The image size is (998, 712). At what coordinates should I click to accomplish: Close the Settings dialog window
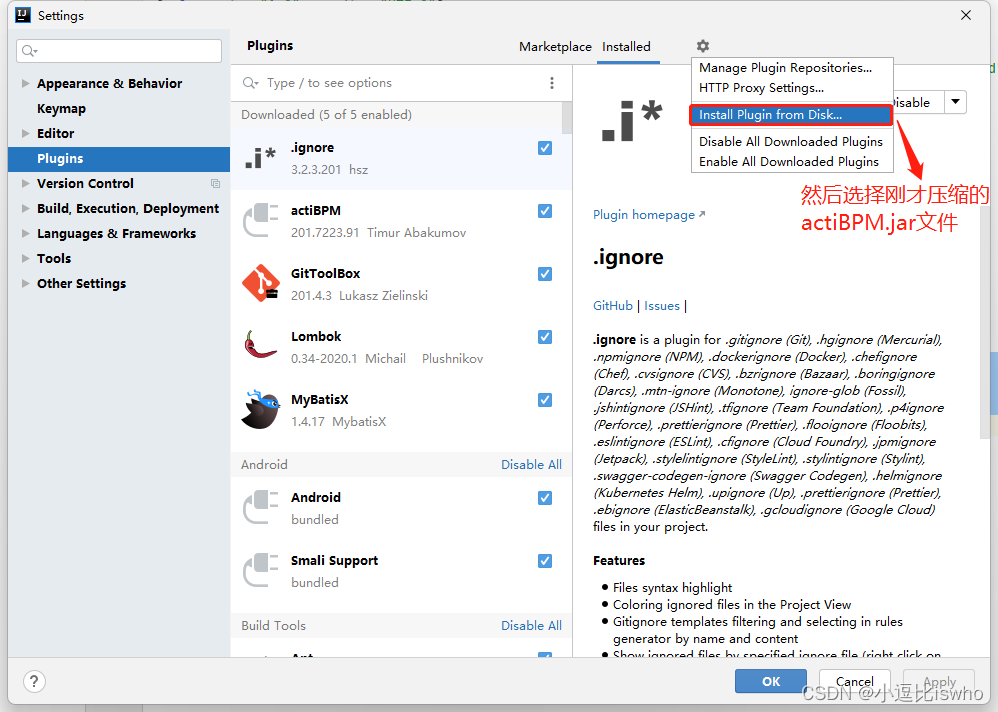click(966, 15)
